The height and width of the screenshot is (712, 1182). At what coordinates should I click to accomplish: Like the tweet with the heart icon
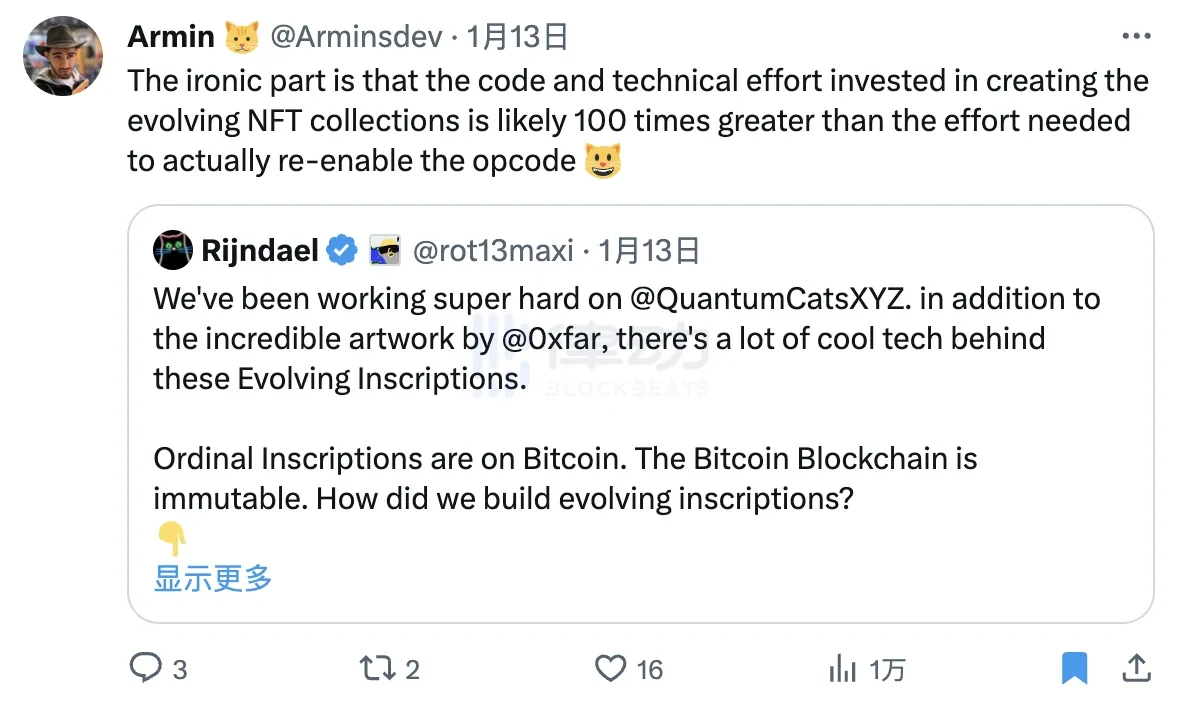tap(610, 668)
